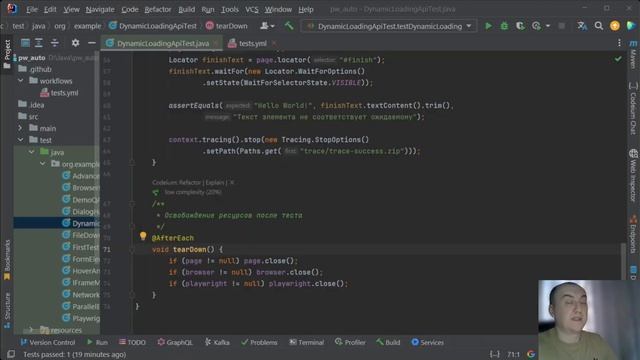Switch to tests.yml editor tab
Screen dimensions: 640x360
253,43
